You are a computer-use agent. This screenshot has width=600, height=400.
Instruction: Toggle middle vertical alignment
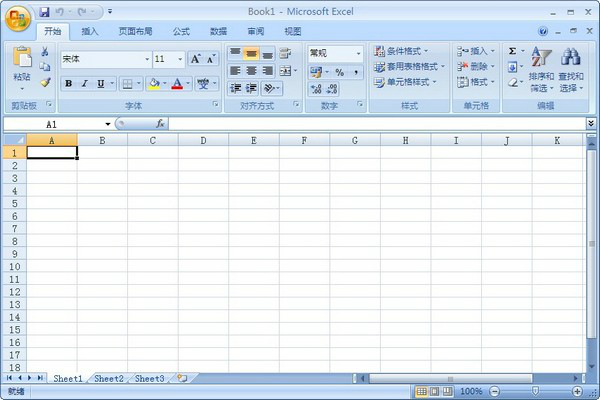click(x=251, y=53)
